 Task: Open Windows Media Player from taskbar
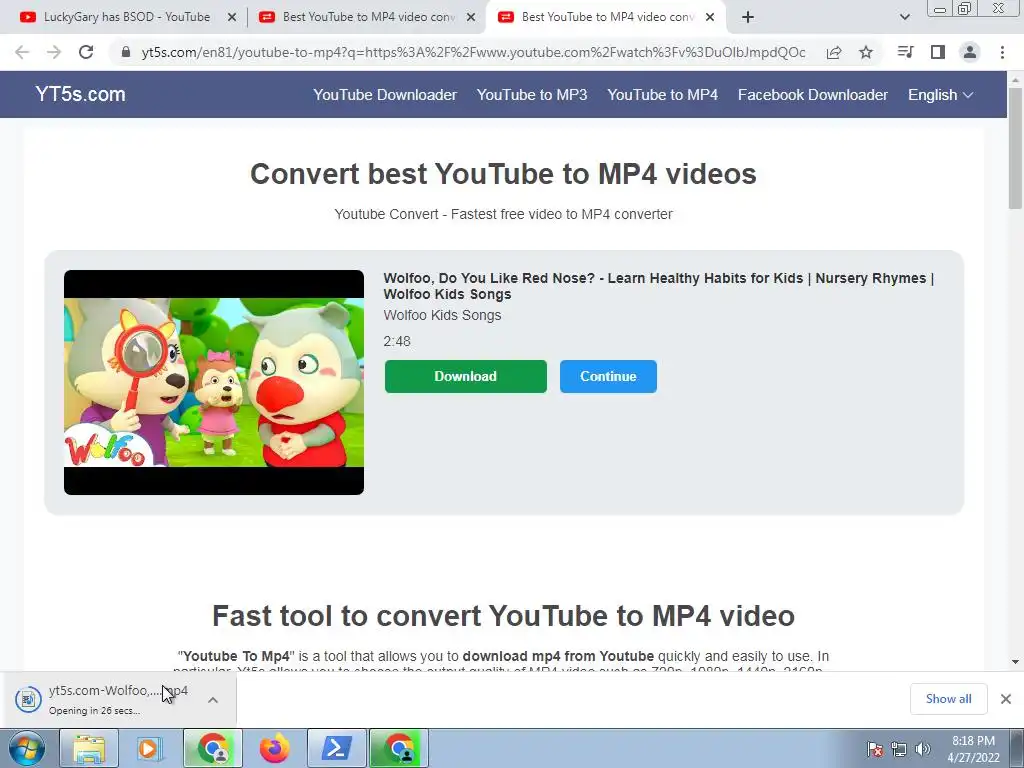(150, 748)
